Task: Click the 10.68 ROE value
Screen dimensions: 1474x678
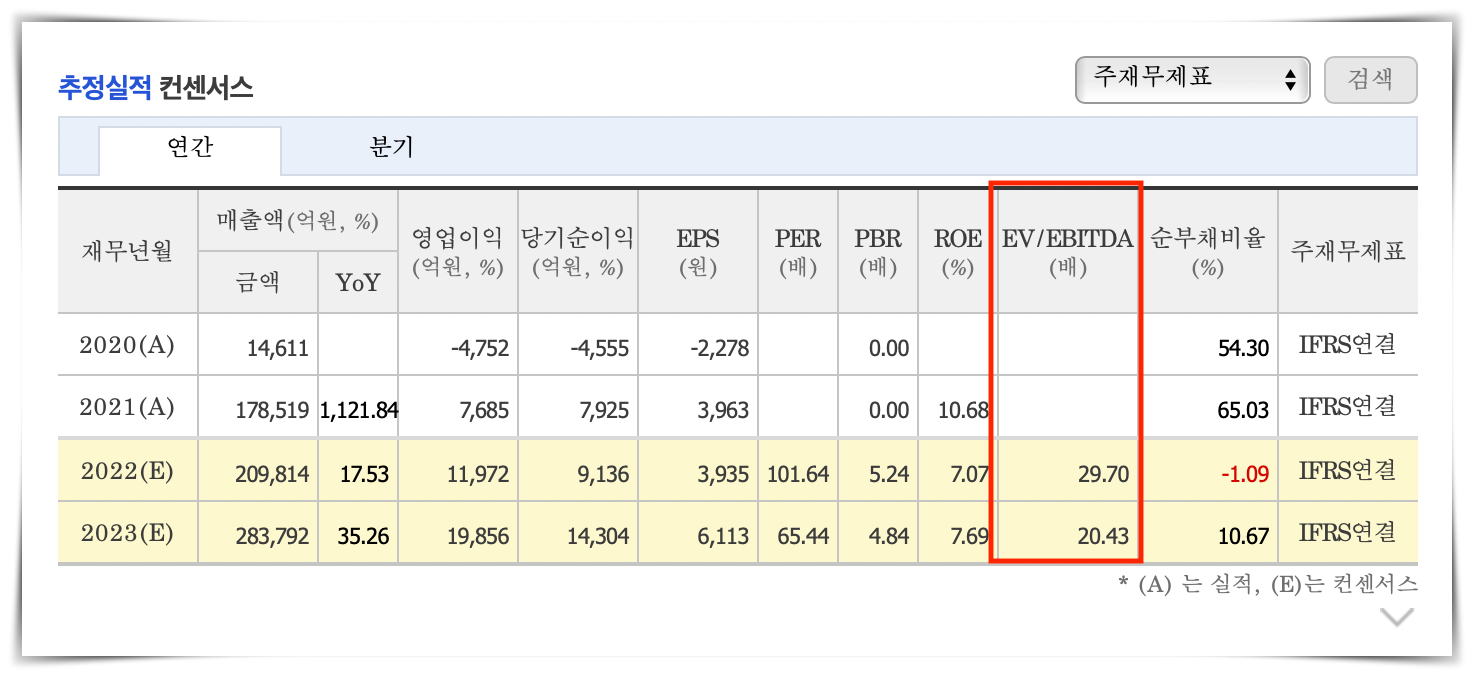Action: 963,410
